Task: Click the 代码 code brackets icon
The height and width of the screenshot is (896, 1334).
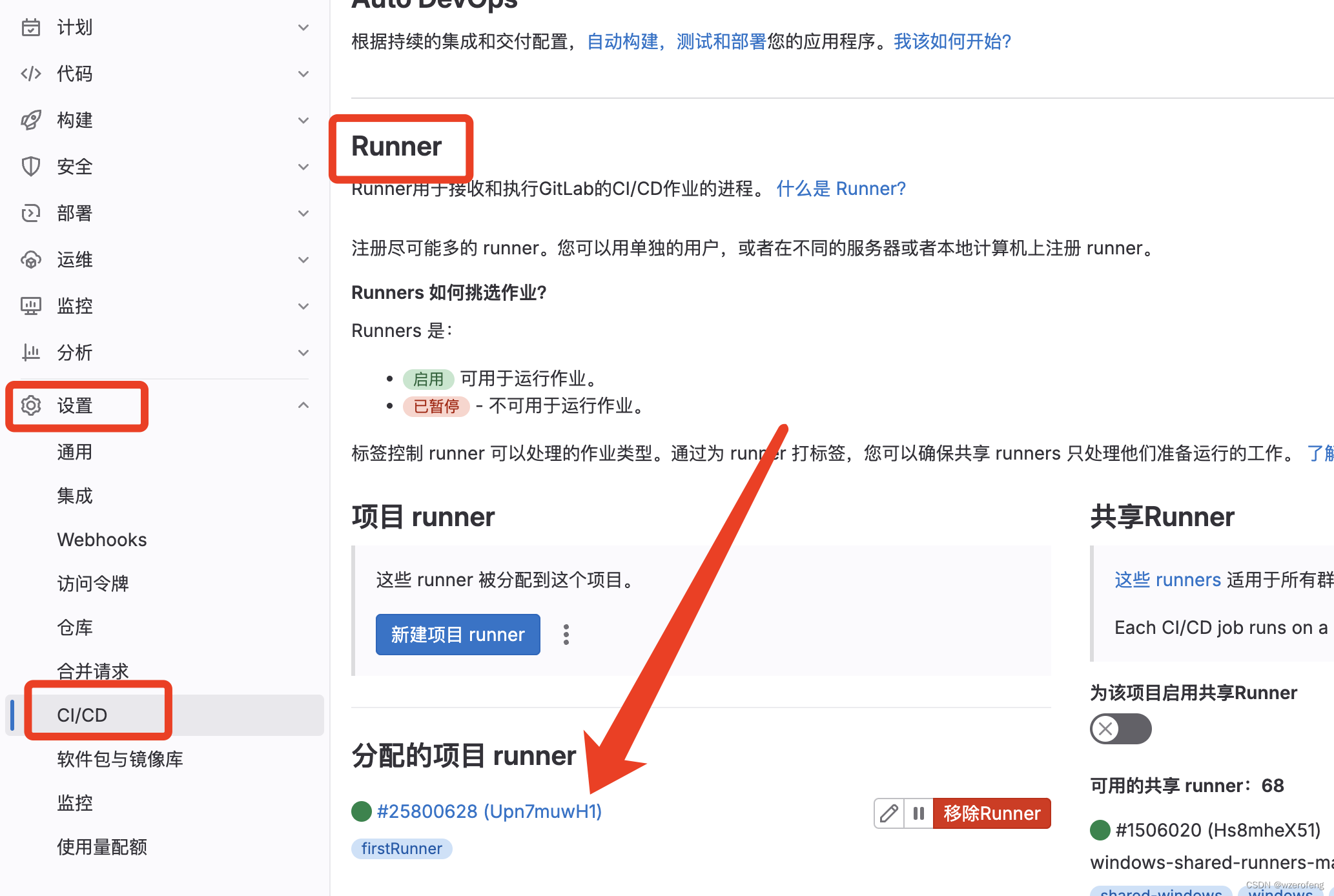Action: click(30, 74)
